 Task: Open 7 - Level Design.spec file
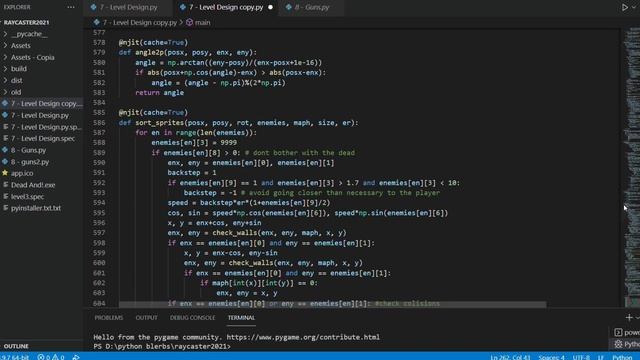click(x=42, y=138)
